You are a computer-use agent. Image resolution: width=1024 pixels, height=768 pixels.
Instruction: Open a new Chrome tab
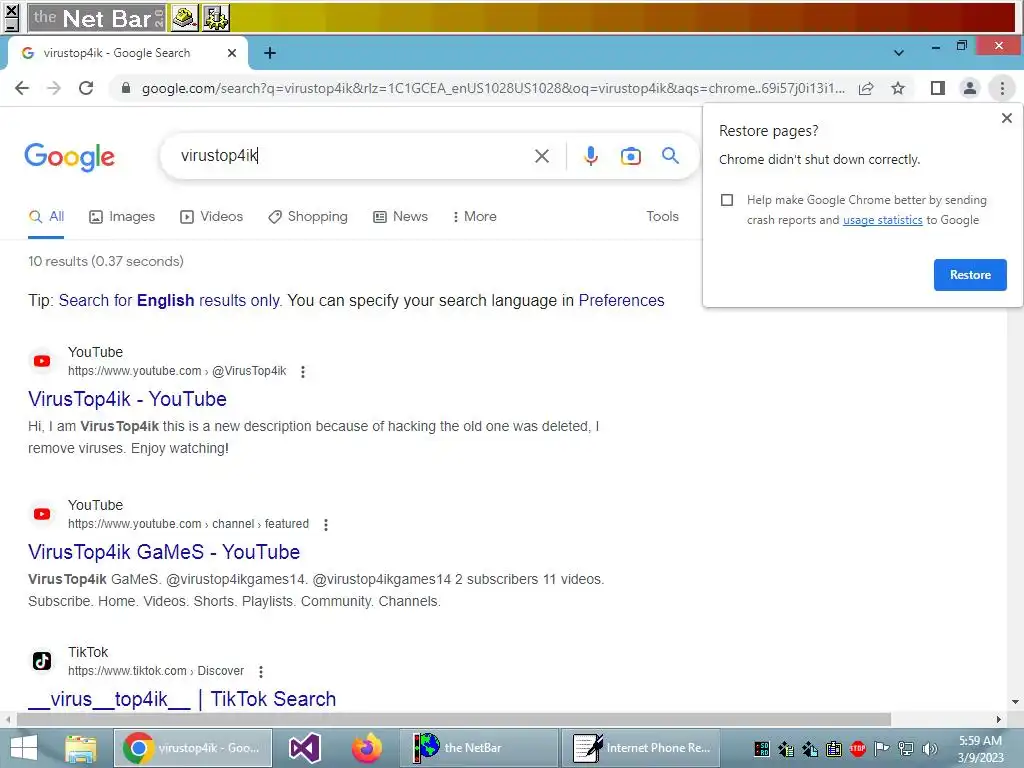point(270,53)
